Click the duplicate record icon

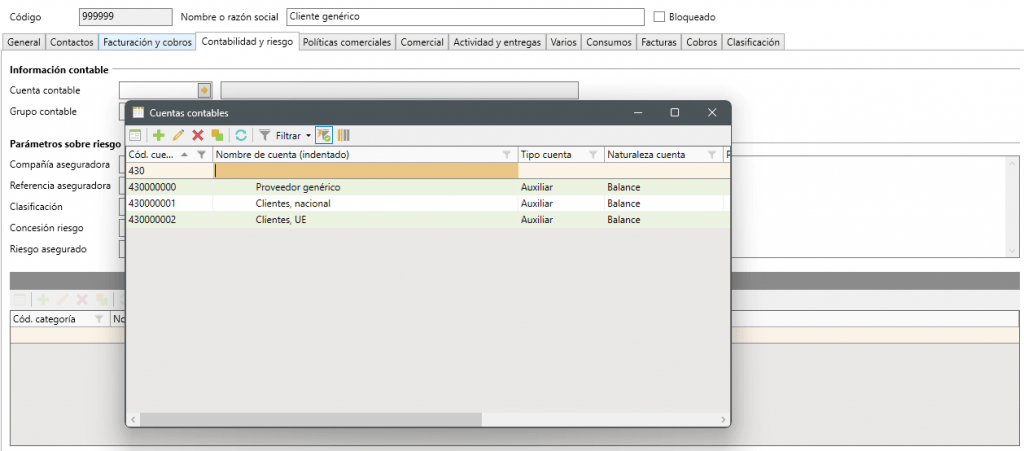(x=217, y=135)
